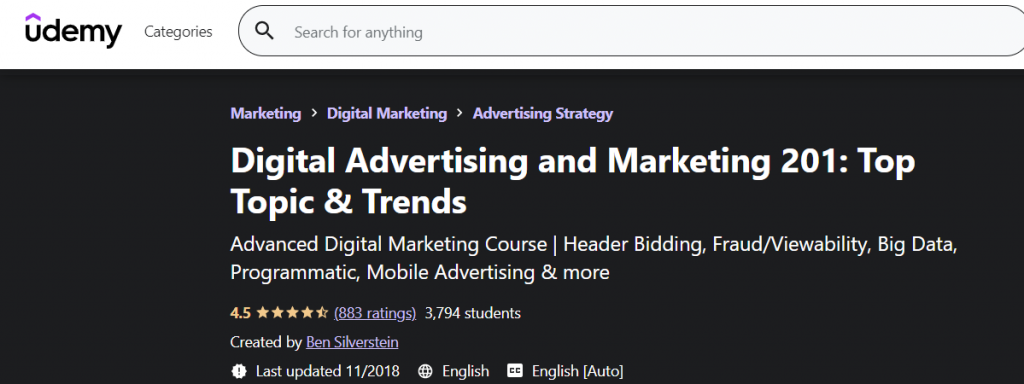Go to the Marketing breadcrumb

[x=266, y=114]
